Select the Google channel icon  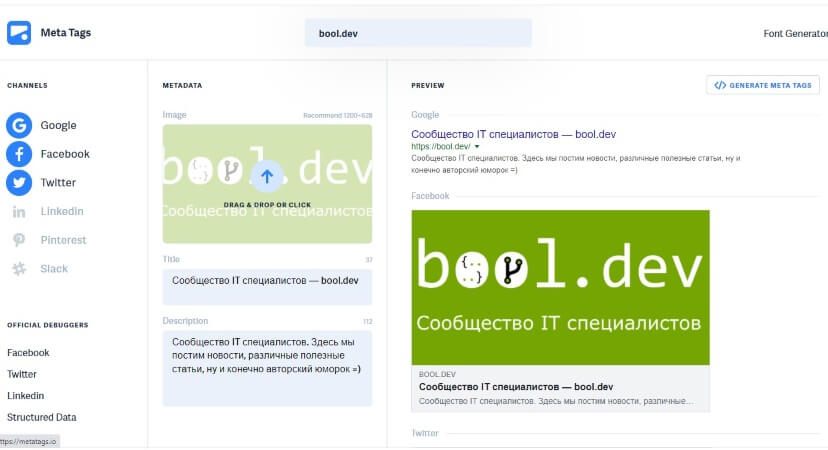click(x=19, y=126)
